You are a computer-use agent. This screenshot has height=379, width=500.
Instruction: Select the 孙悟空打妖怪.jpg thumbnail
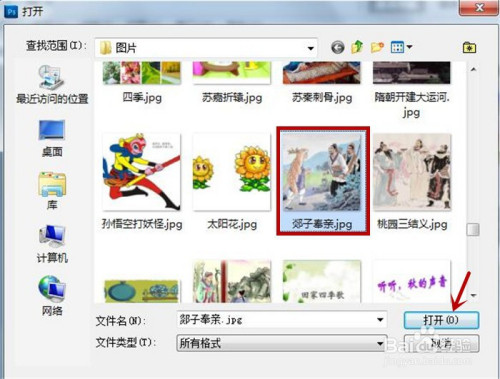[x=142, y=172]
